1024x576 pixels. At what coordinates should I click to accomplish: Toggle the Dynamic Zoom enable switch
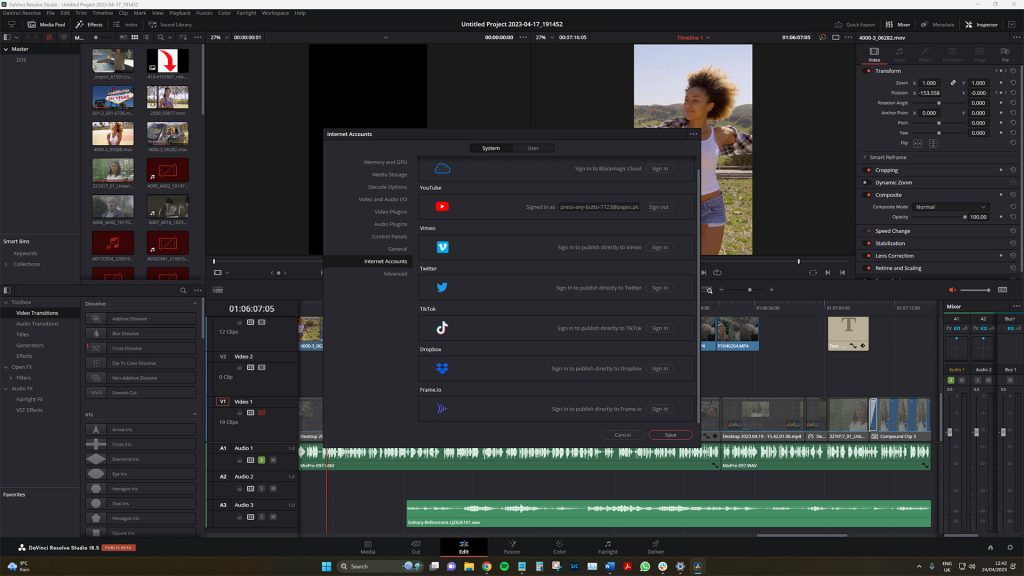(865, 182)
